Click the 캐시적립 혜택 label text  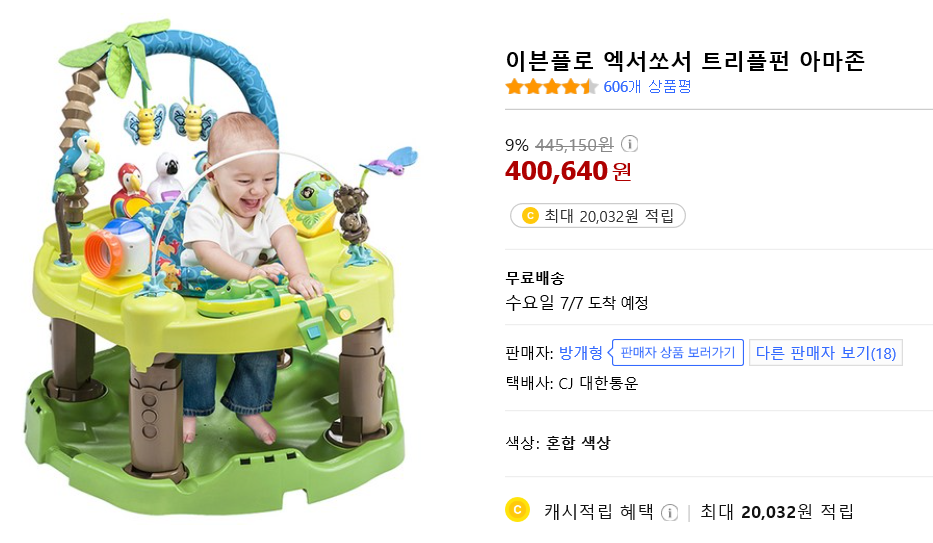(x=598, y=511)
